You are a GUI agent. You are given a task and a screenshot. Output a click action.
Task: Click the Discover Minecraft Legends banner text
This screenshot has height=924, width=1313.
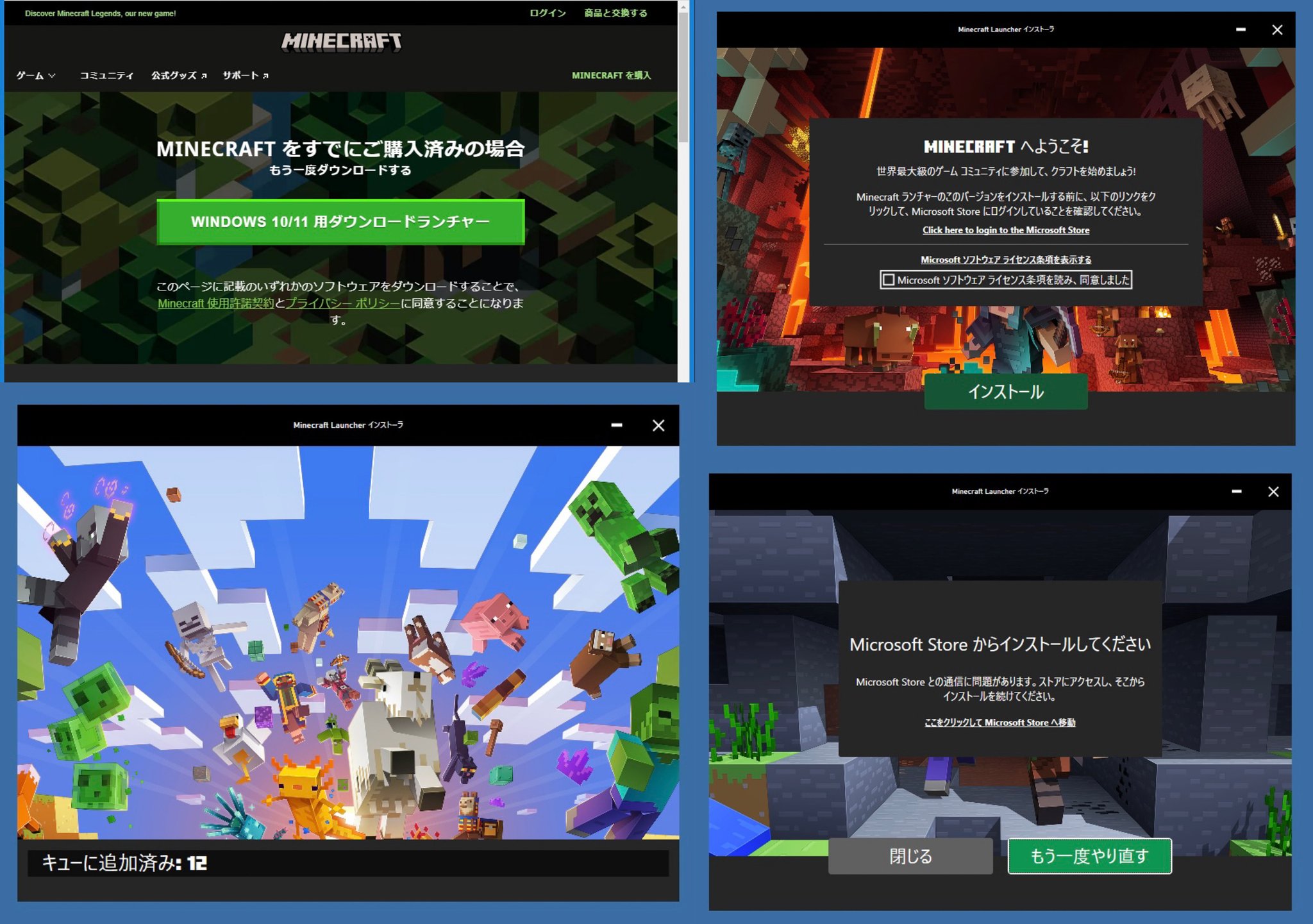(x=100, y=13)
